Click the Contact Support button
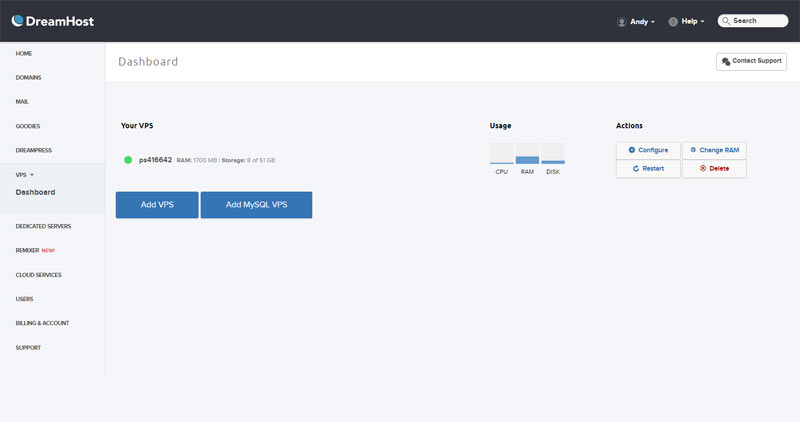 [751, 61]
